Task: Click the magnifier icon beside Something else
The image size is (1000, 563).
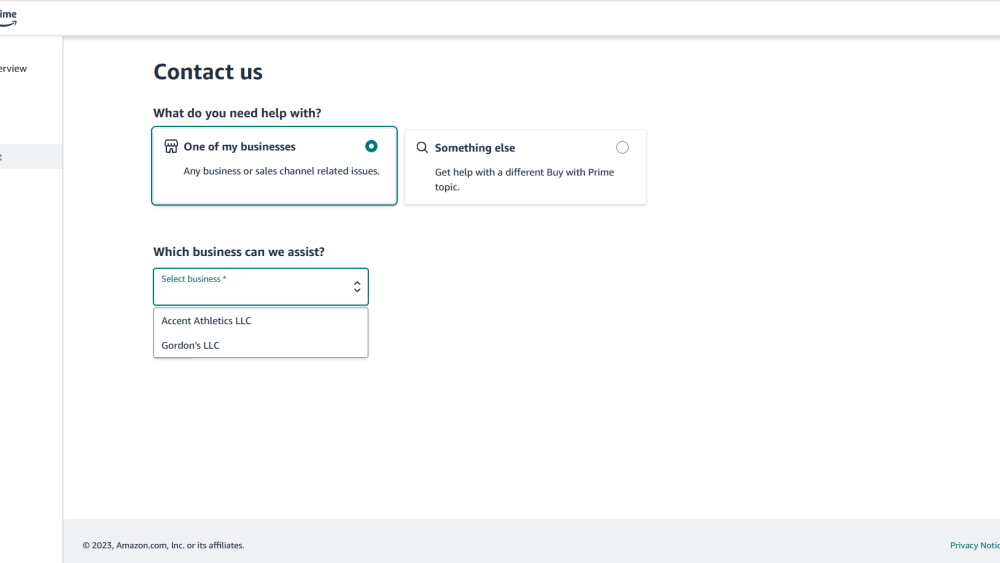Action: 422,147
